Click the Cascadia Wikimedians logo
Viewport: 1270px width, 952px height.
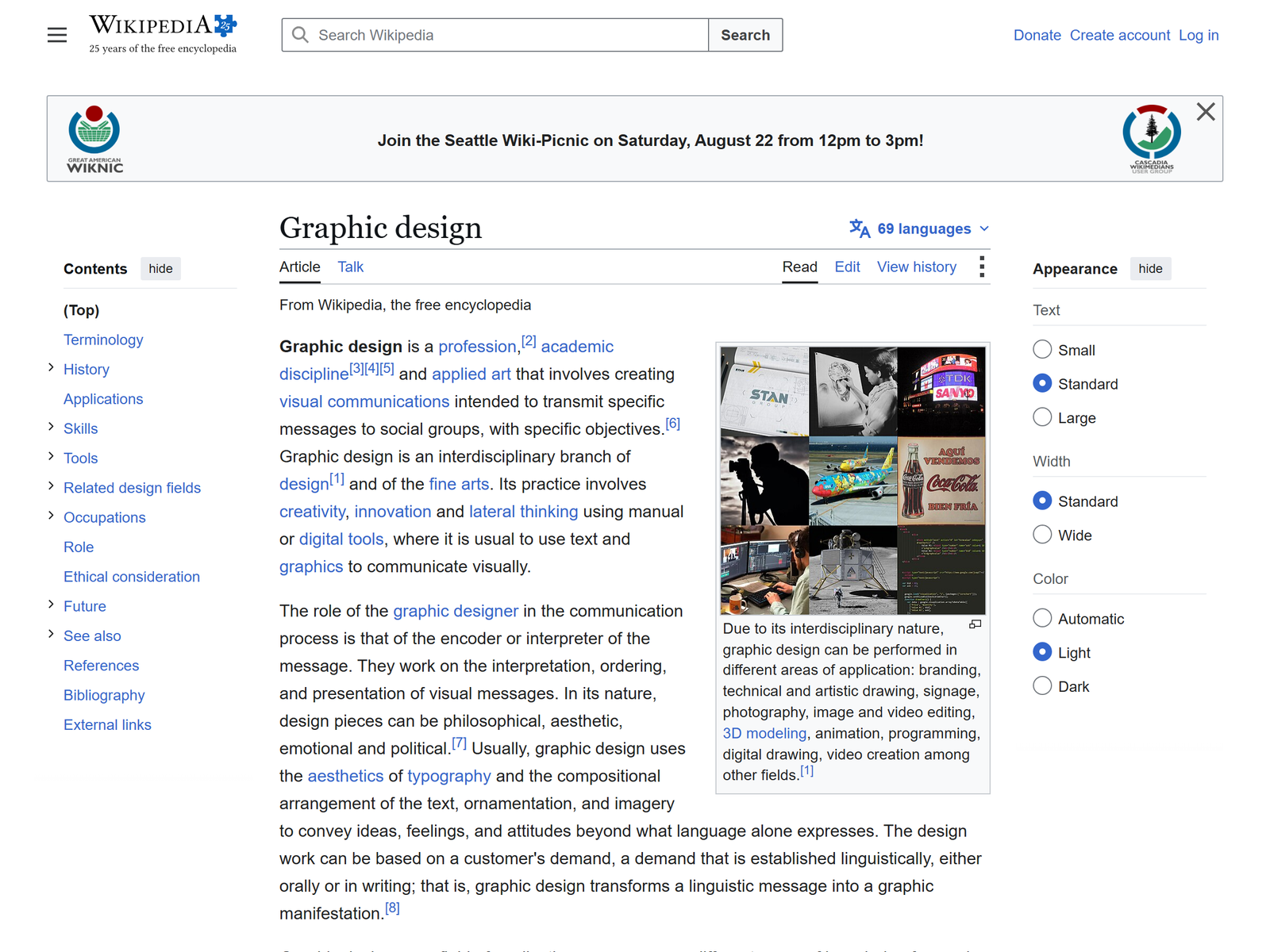1152,139
